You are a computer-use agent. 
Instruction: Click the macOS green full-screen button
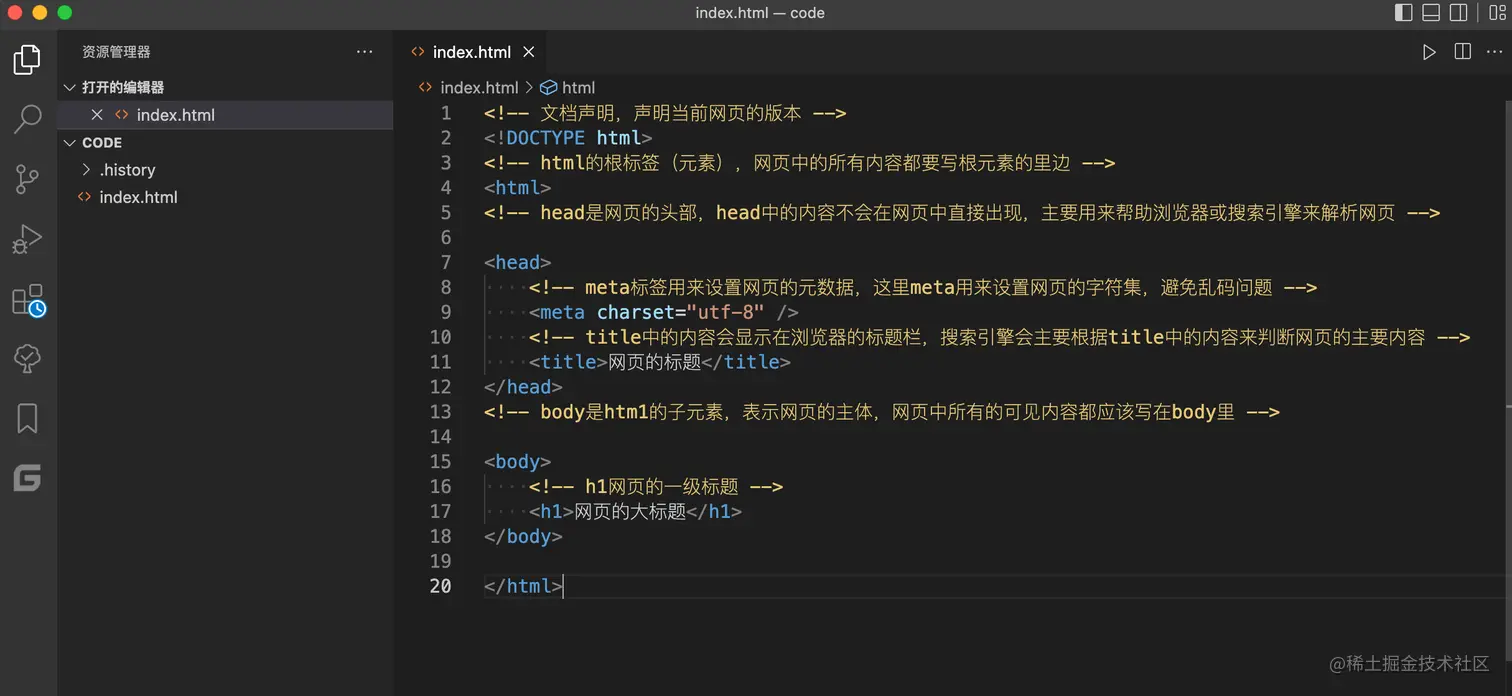(65, 13)
